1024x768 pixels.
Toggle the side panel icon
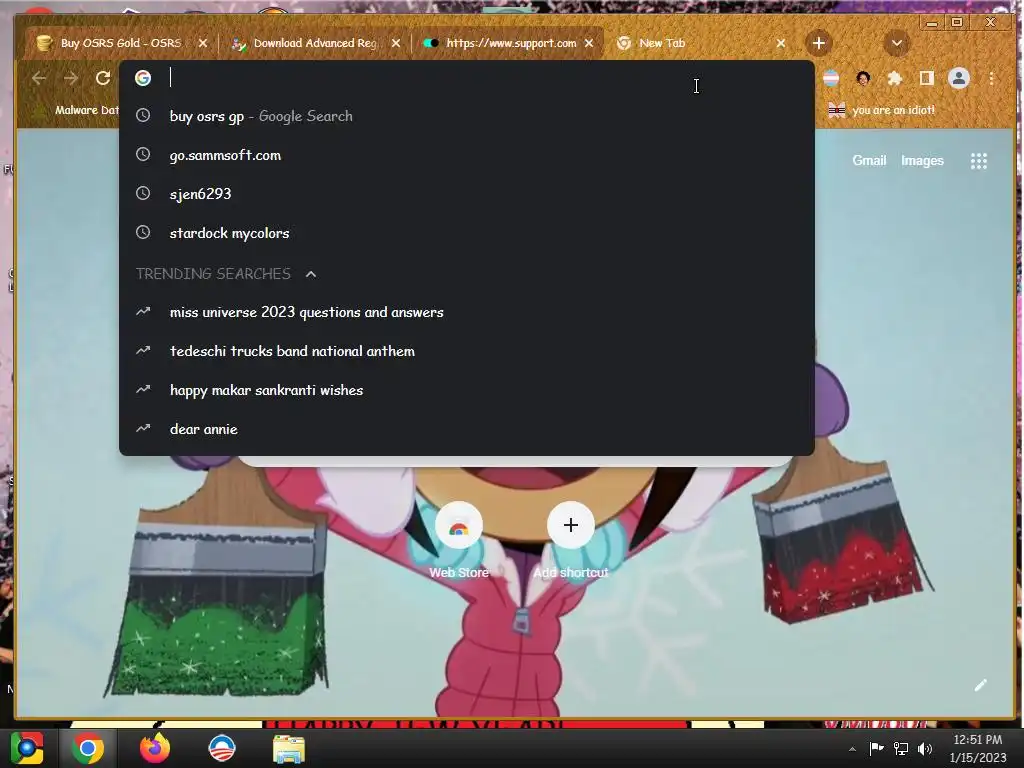pos(926,78)
